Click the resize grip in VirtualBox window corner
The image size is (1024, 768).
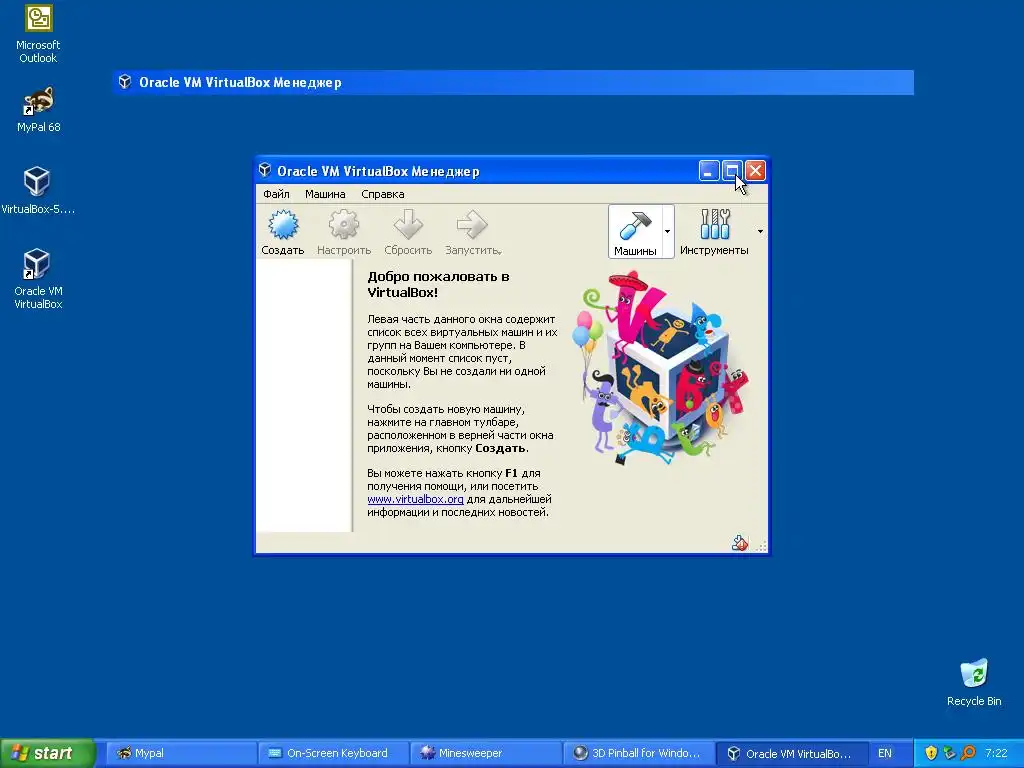pos(761,546)
